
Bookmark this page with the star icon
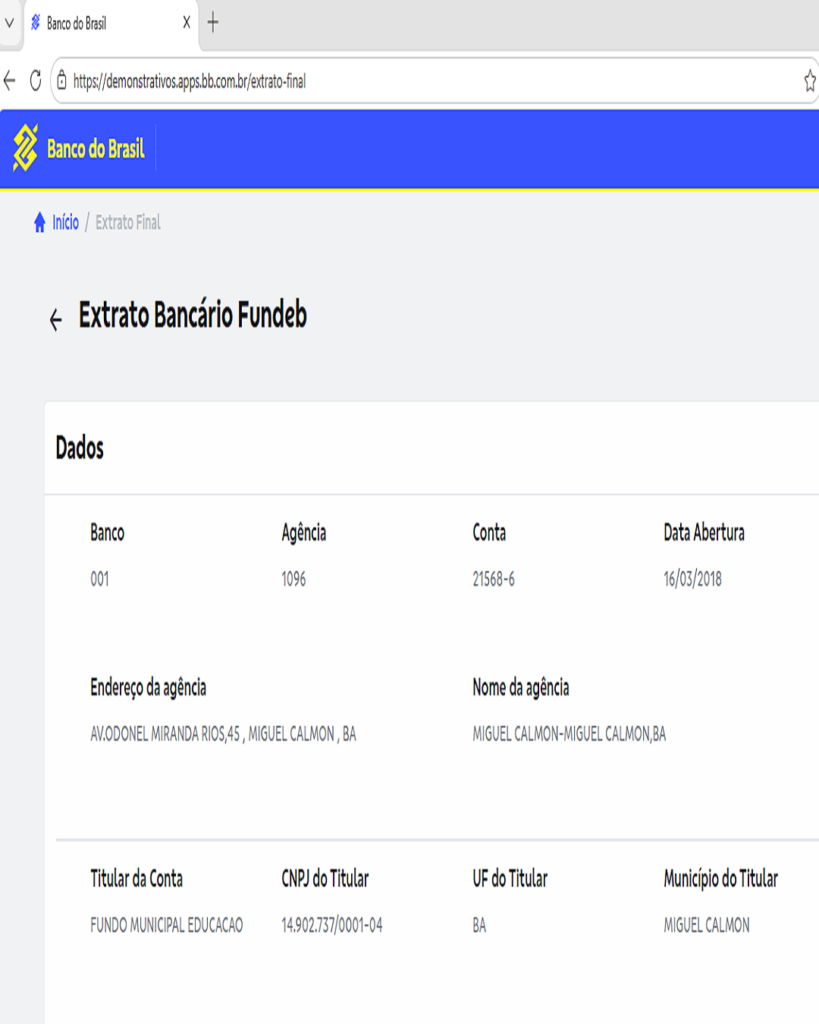809,81
